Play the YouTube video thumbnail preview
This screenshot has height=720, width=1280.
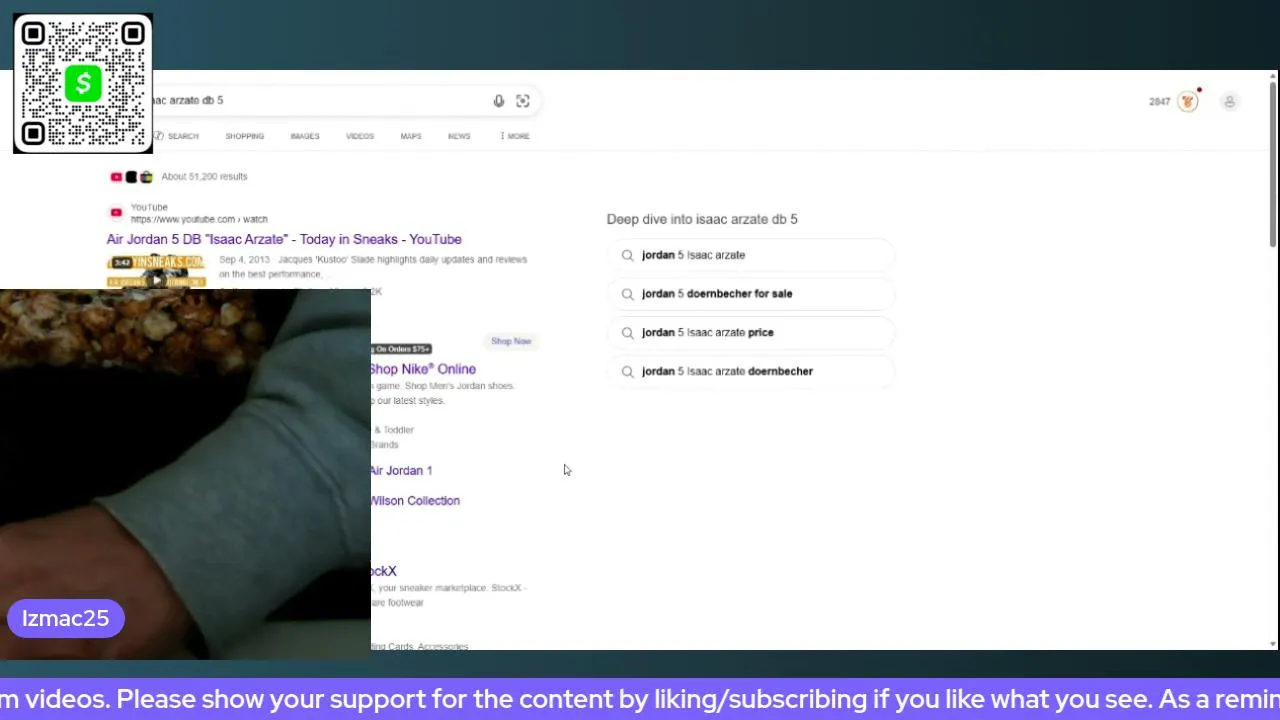[157, 272]
